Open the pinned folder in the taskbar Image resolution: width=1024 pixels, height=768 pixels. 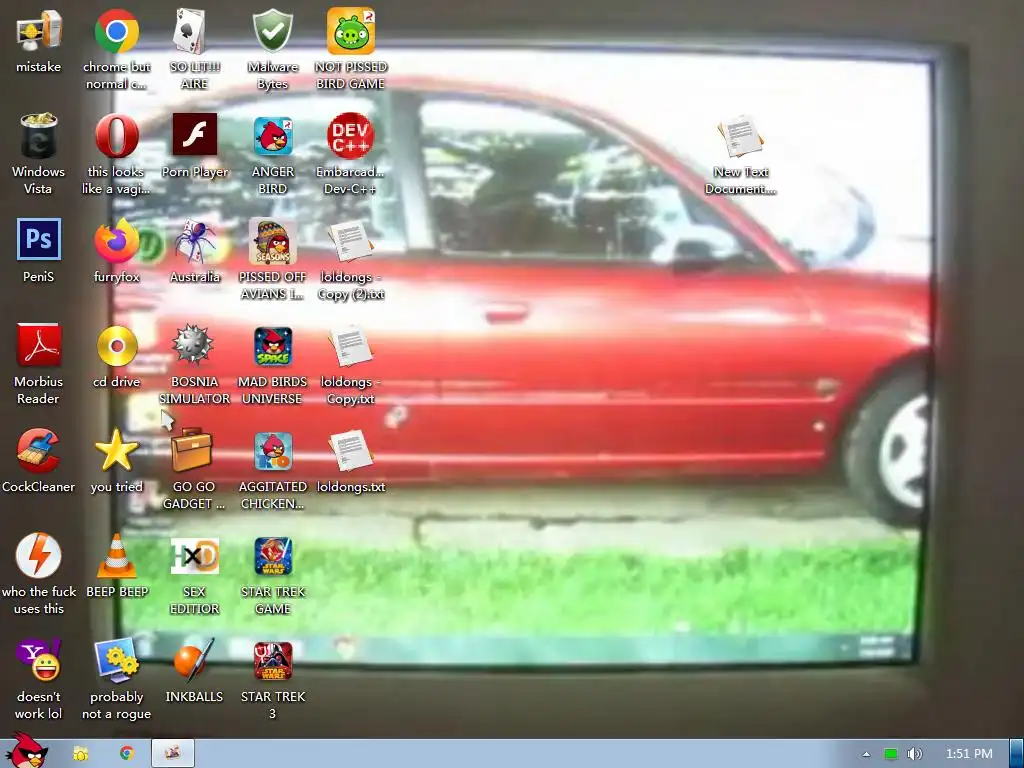click(x=80, y=754)
